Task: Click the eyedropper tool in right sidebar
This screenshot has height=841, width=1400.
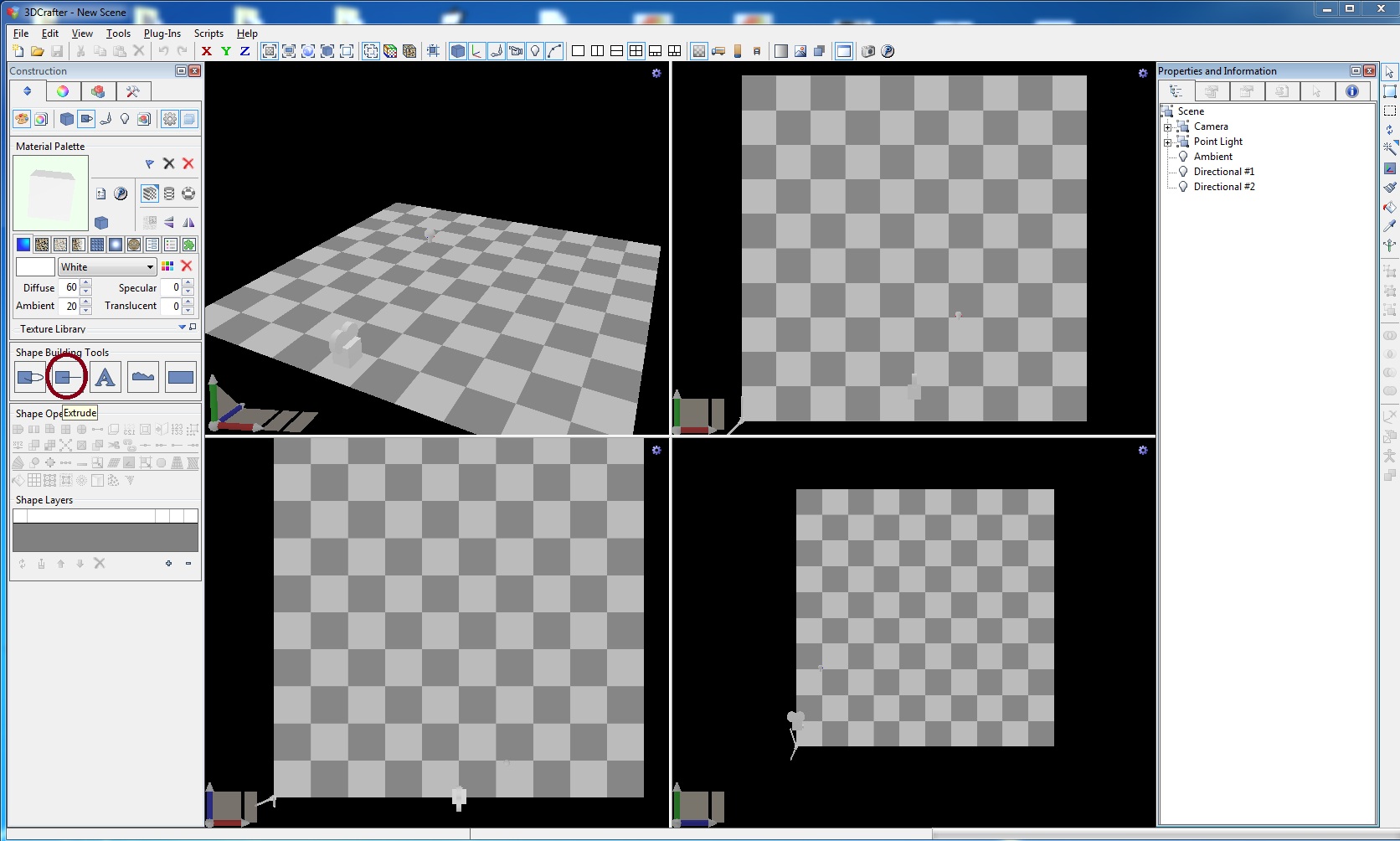Action: [x=1390, y=225]
